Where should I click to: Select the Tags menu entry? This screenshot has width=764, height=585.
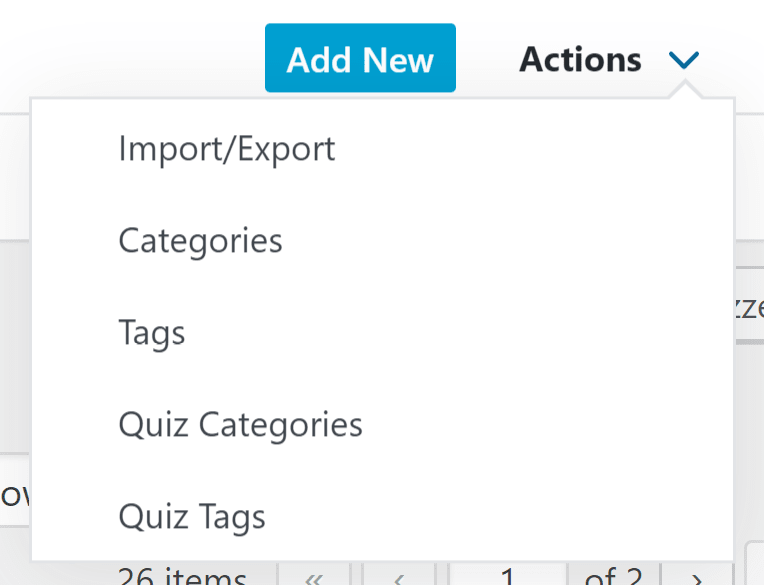(x=152, y=333)
